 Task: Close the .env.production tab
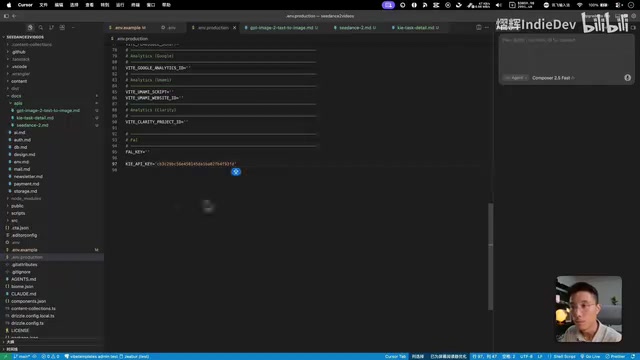pyautogui.click(x=234, y=28)
